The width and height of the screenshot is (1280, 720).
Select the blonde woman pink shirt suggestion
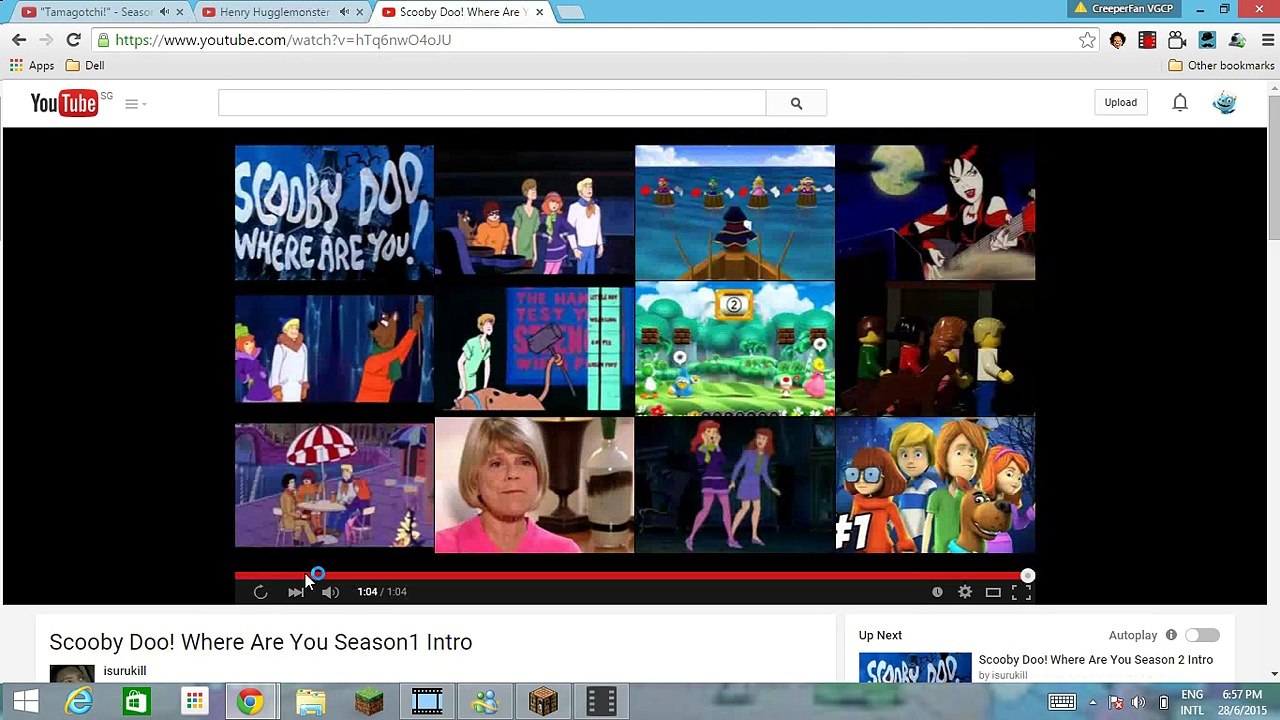(534, 485)
